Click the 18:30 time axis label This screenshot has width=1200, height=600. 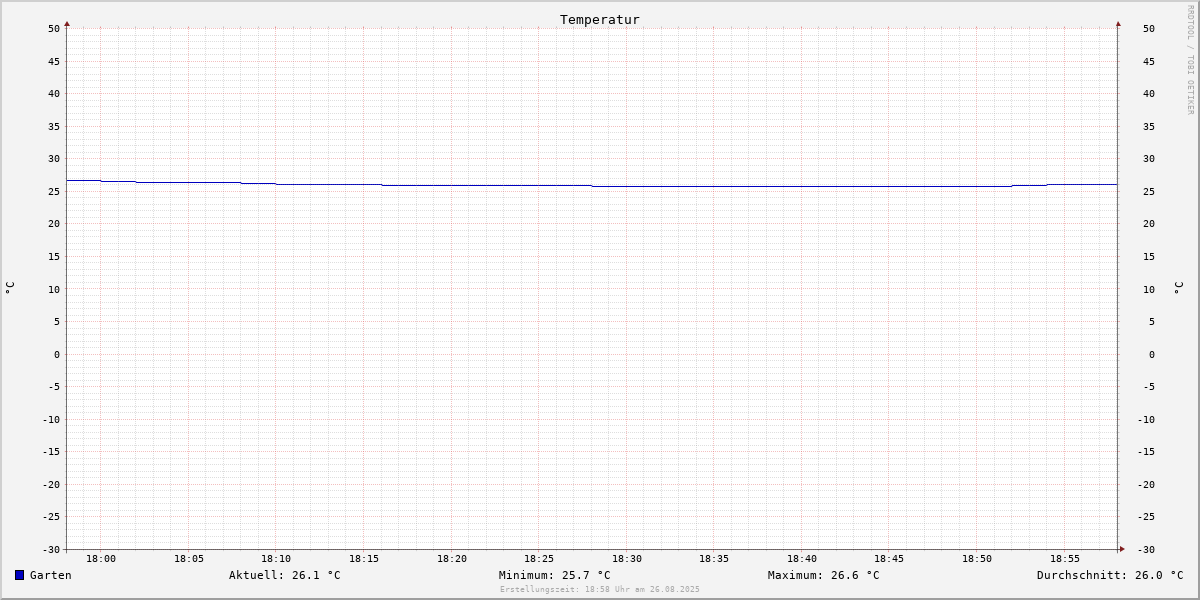[627, 559]
